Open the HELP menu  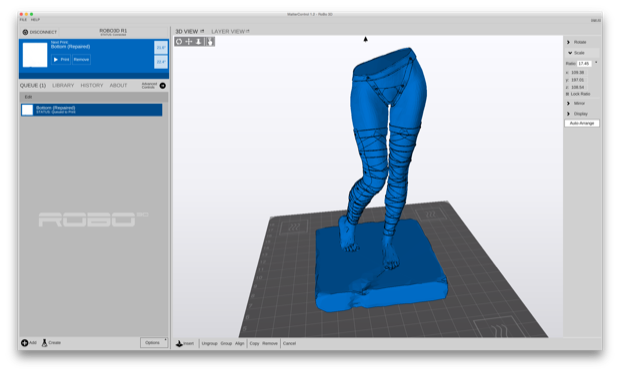pos(35,19)
